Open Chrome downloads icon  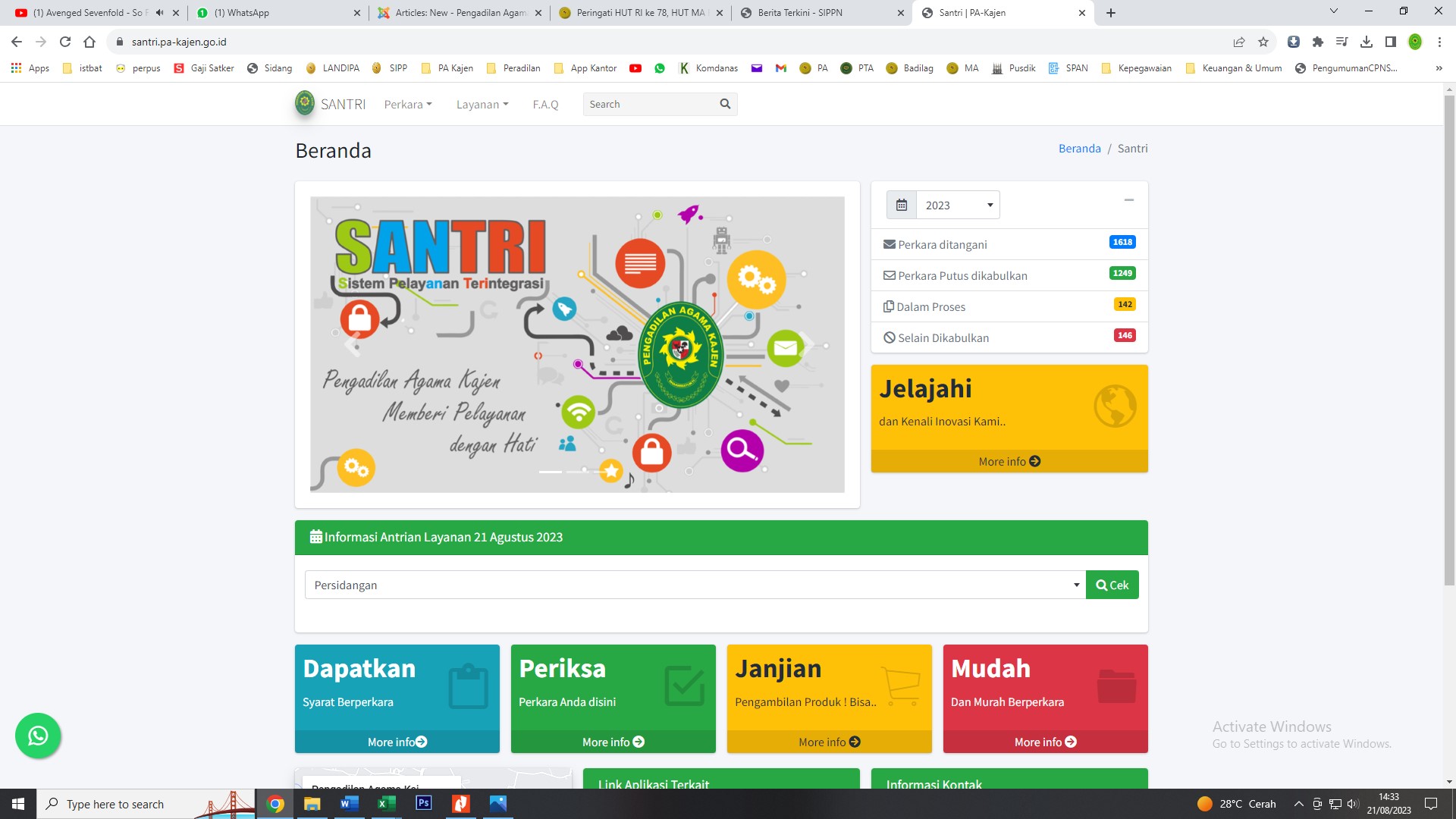(x=1367, y=42)
